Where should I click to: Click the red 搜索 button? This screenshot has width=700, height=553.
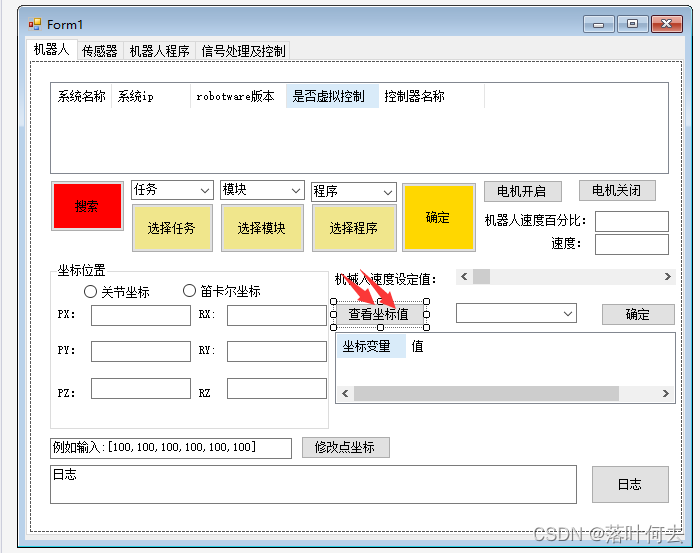coord(88,206)
